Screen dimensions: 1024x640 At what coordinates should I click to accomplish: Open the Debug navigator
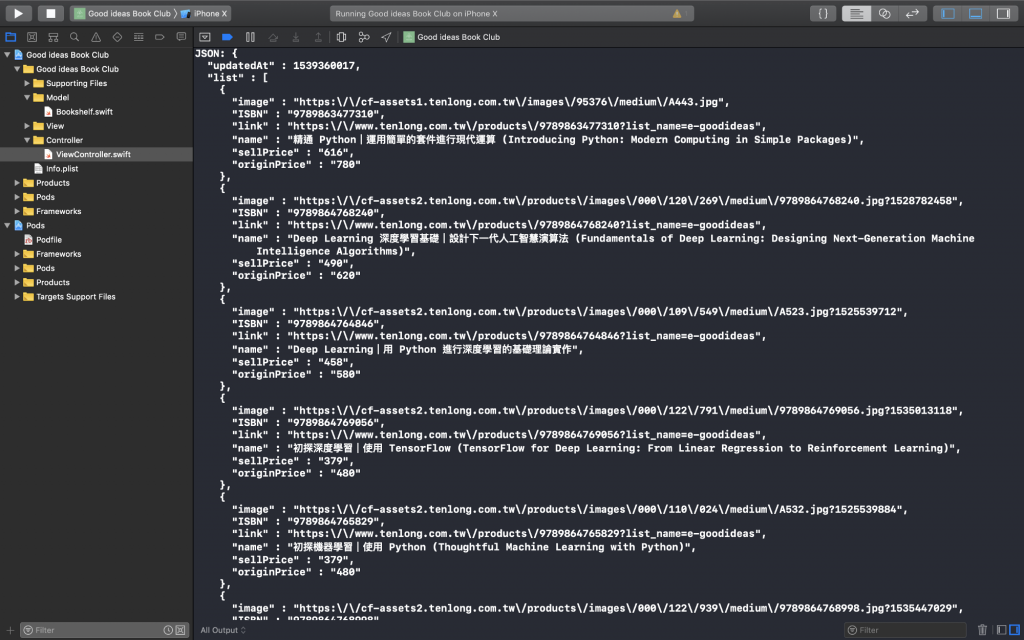tap(138, 37)
